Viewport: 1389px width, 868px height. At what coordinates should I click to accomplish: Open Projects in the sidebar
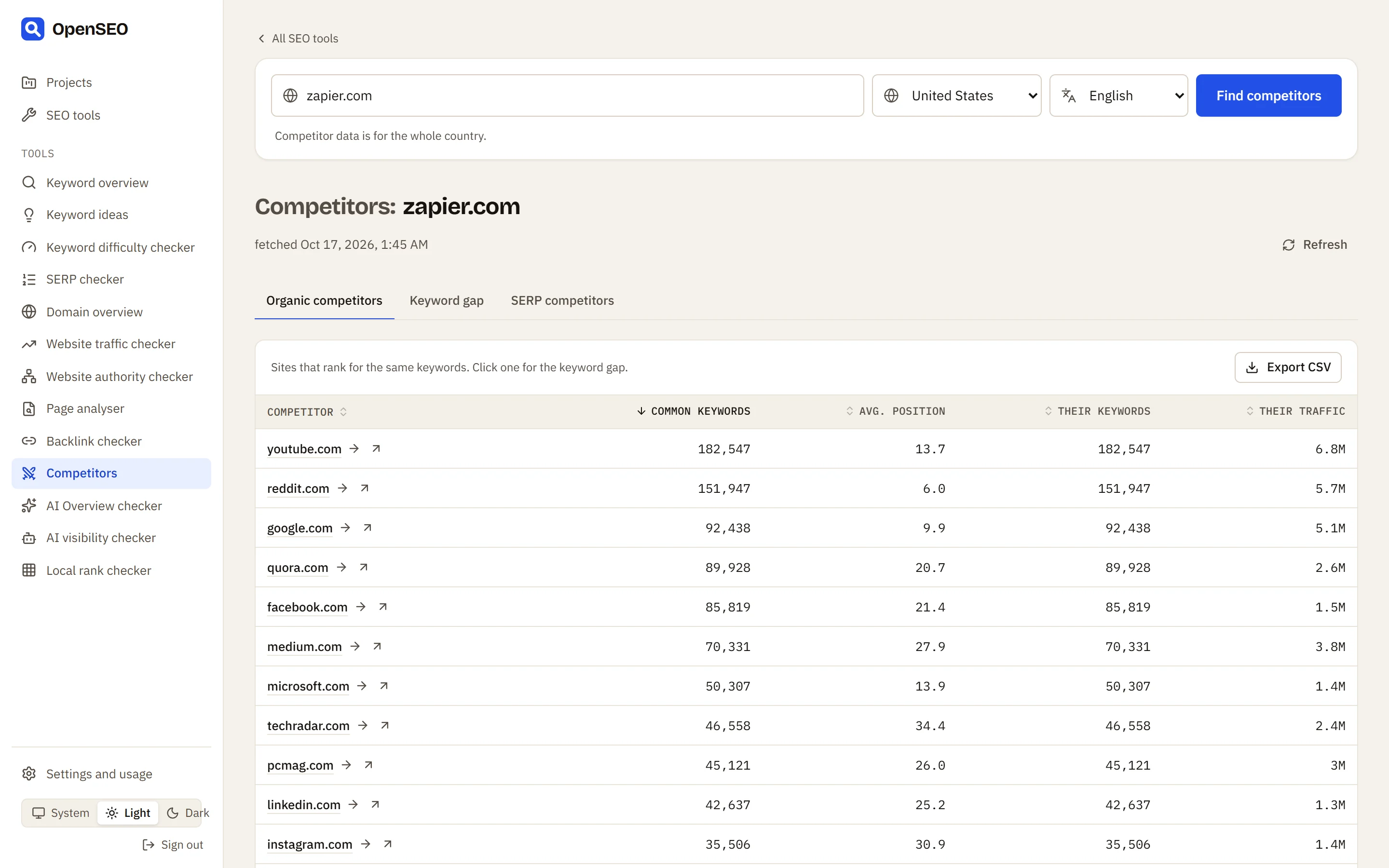(111, 82)
